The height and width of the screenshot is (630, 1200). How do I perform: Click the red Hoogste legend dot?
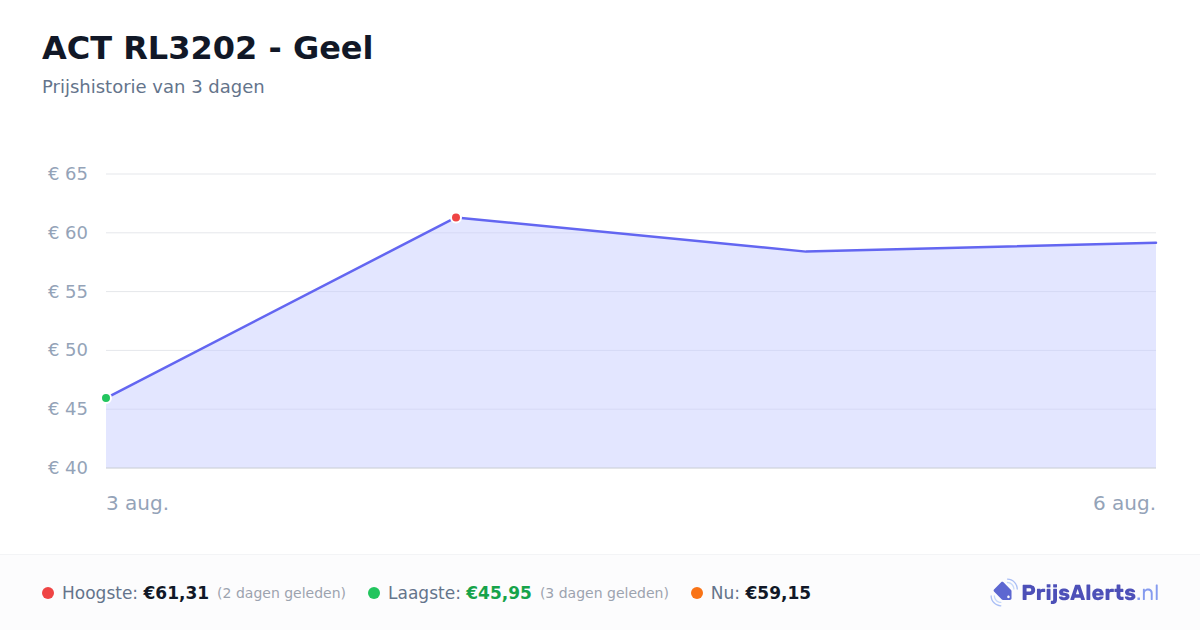coord(48,593)
